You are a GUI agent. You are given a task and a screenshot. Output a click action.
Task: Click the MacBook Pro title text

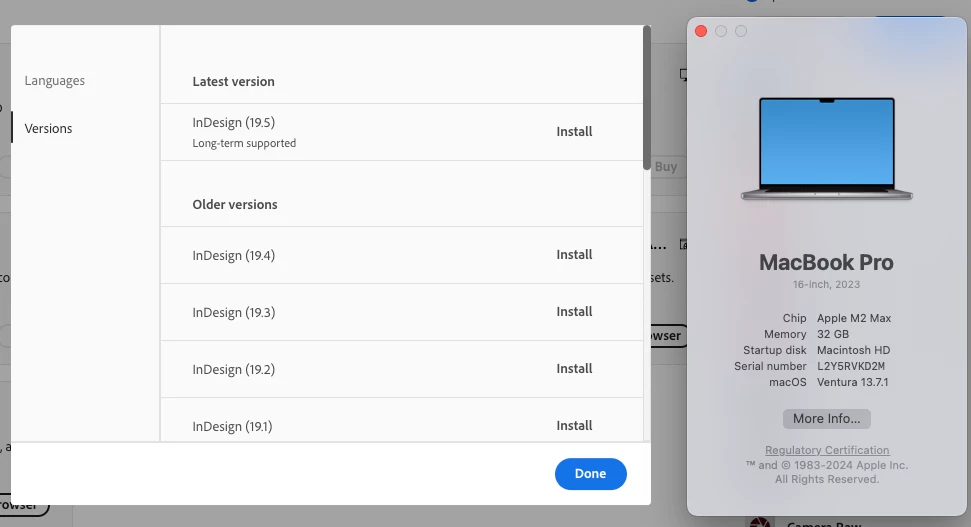tap(826, 262)
